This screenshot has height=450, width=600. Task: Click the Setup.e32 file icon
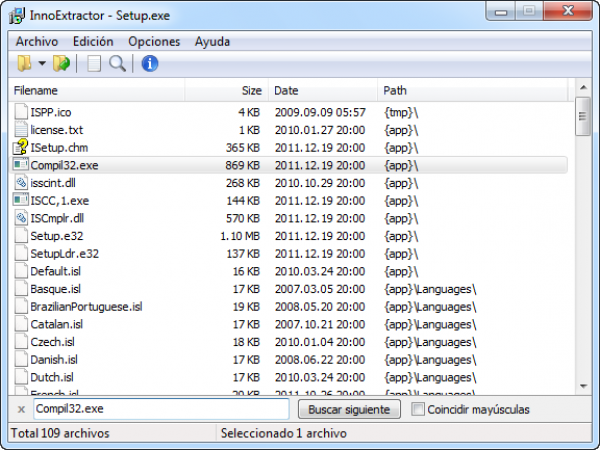pos(21,235)
